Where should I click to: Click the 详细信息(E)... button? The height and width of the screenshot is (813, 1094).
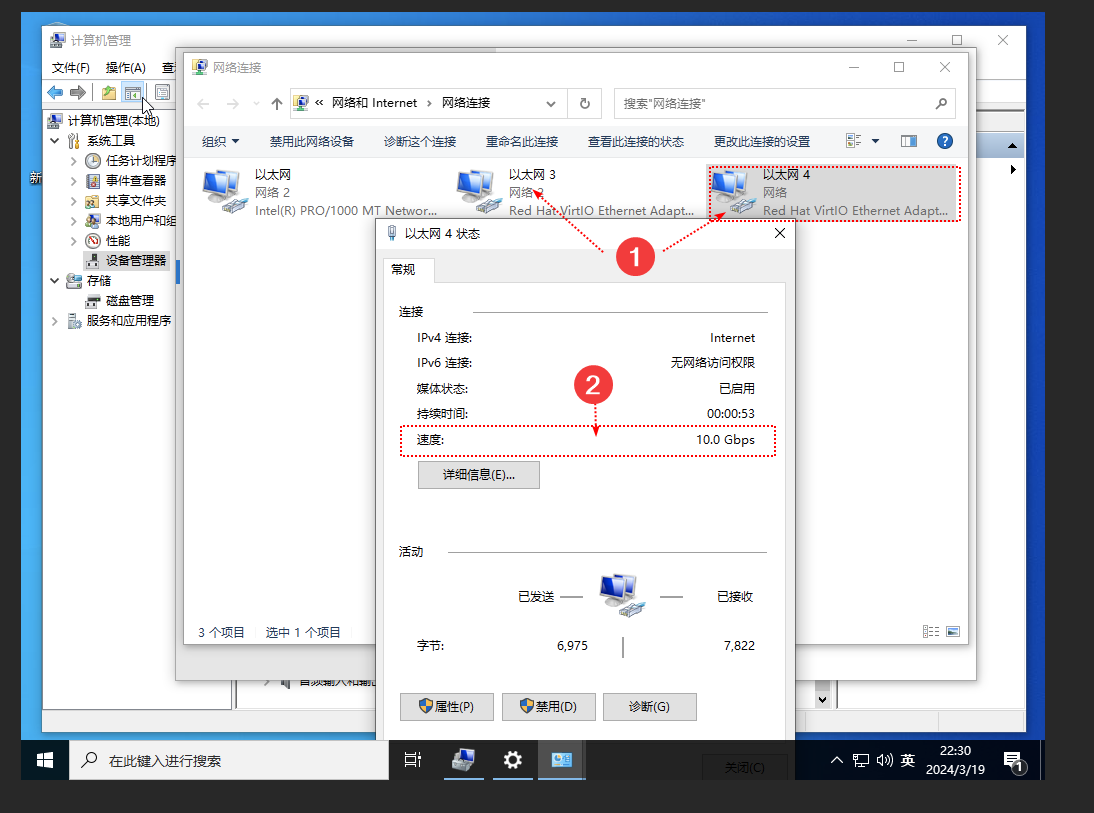point(478,475)
